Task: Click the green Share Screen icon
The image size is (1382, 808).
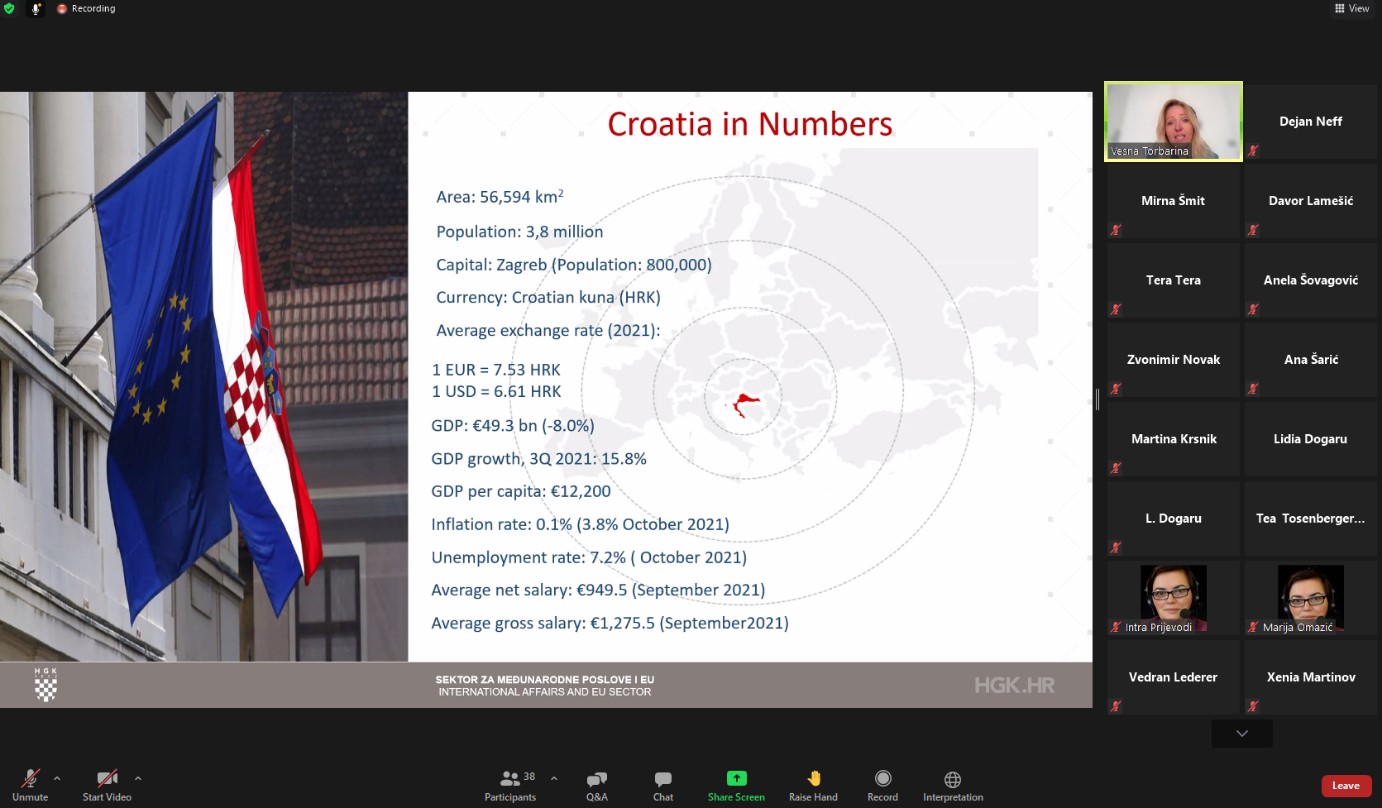Action: pos(736,779)
